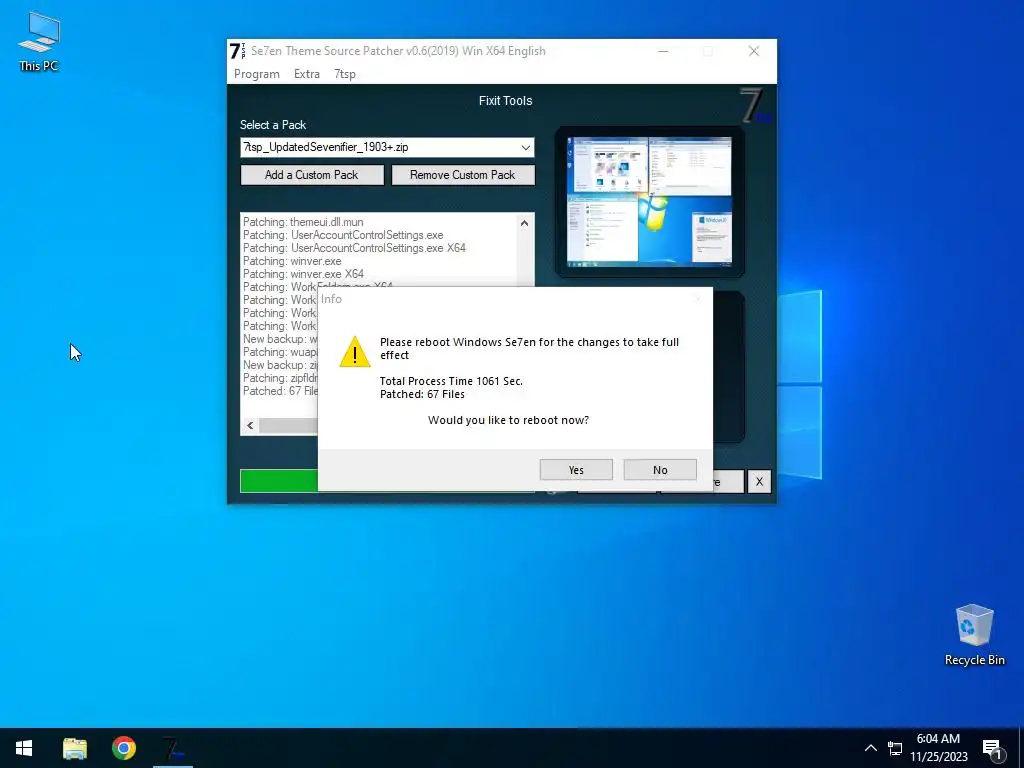Click Yes to reboot now
Viewport: 1024px width, 768px height.
click(x=576, y=470)
